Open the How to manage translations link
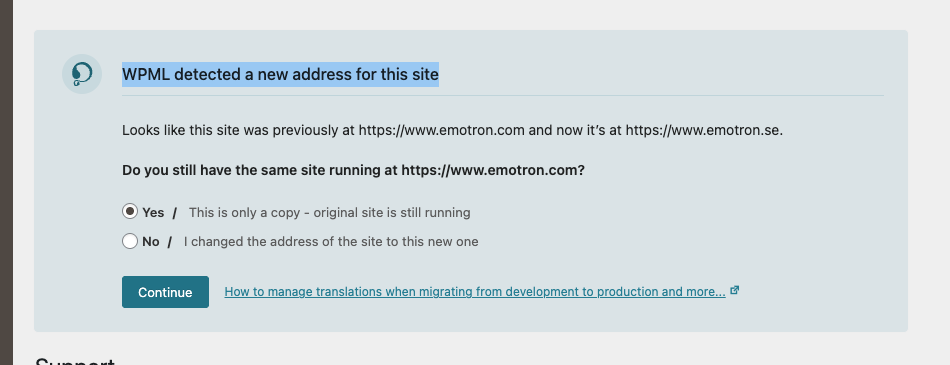The width and height of the screenshot is (950, 365). click(475, 292)
